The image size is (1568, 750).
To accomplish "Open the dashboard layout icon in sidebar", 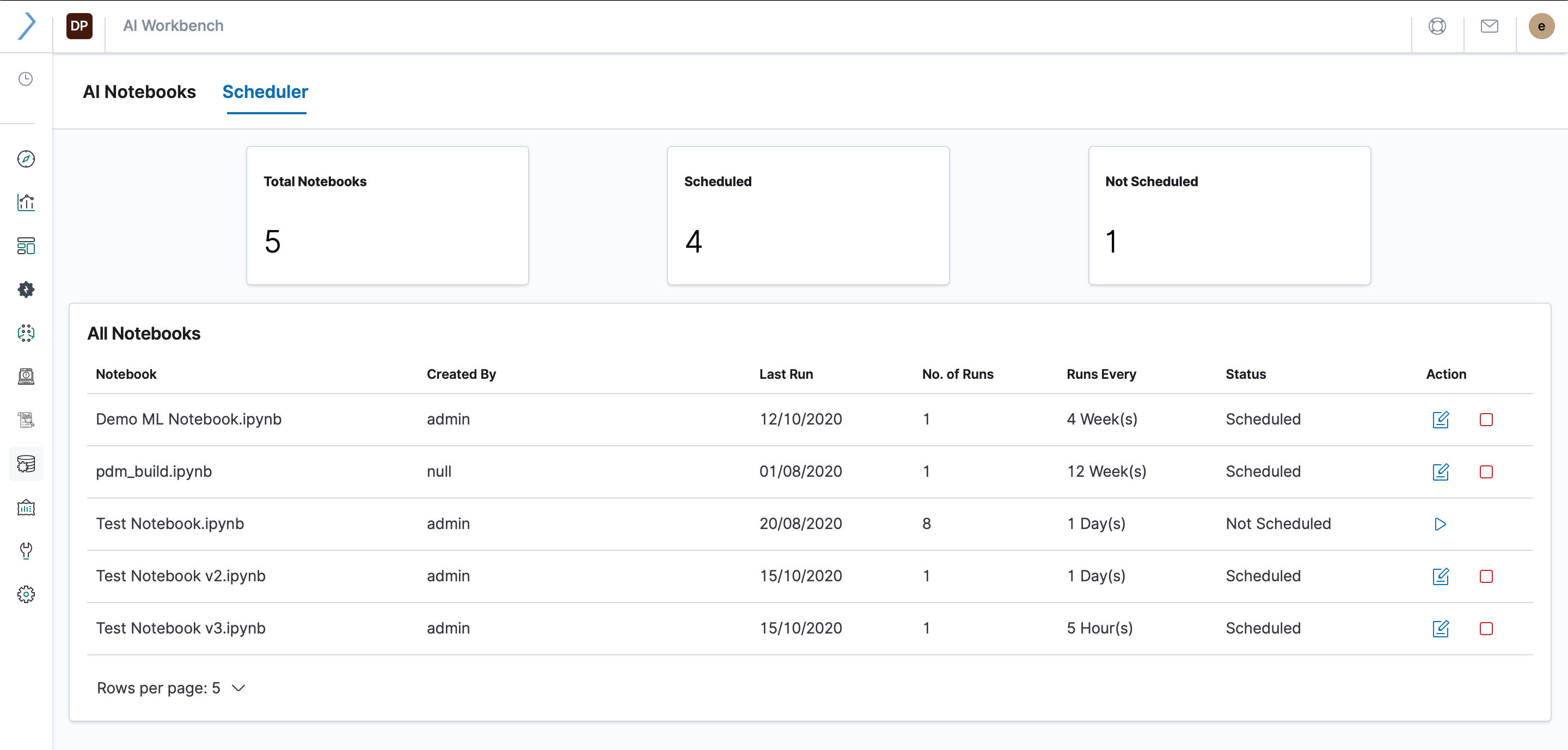I will [26, 247].
